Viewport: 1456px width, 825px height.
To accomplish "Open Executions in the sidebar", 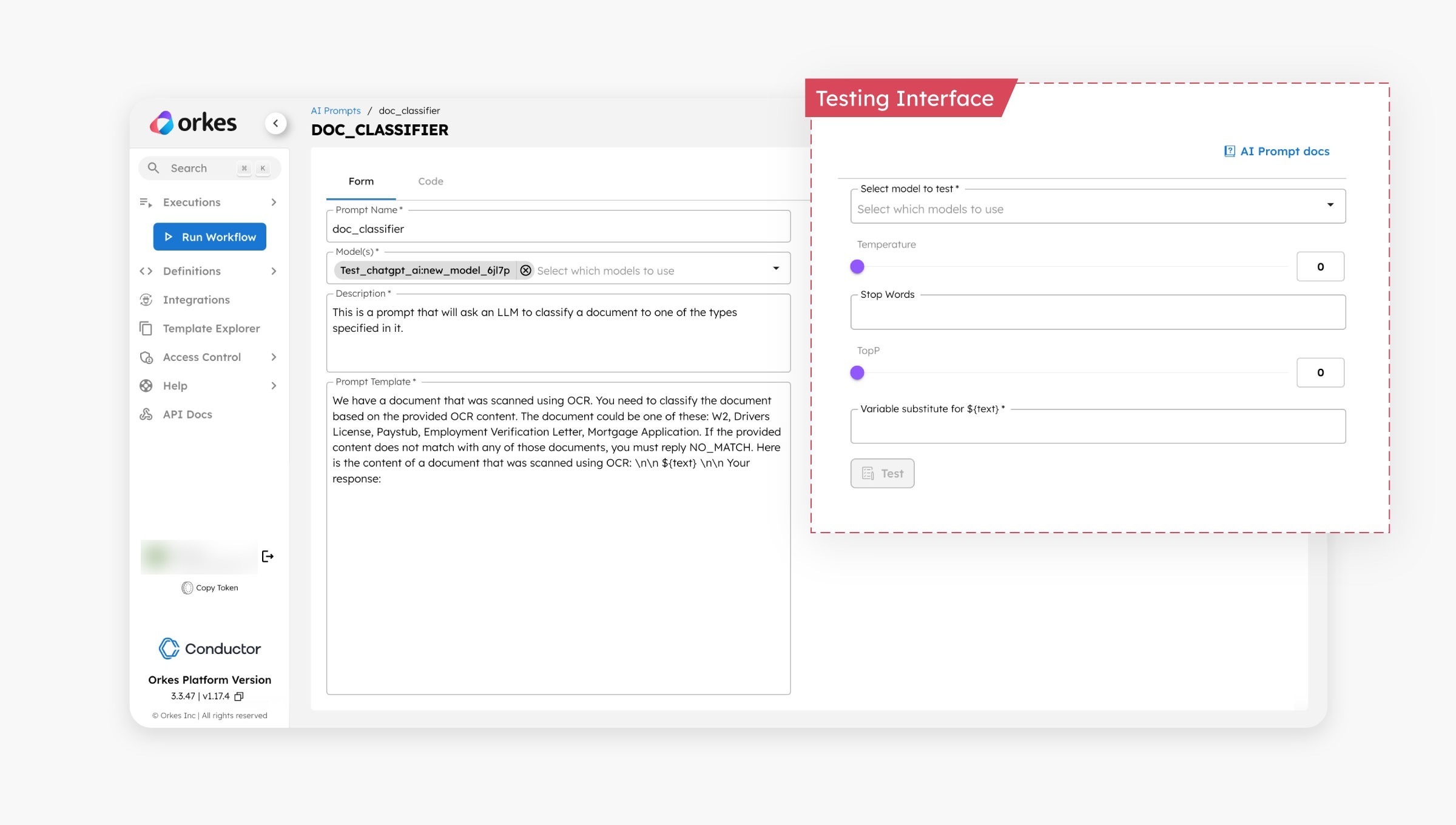I will [192, 202].
